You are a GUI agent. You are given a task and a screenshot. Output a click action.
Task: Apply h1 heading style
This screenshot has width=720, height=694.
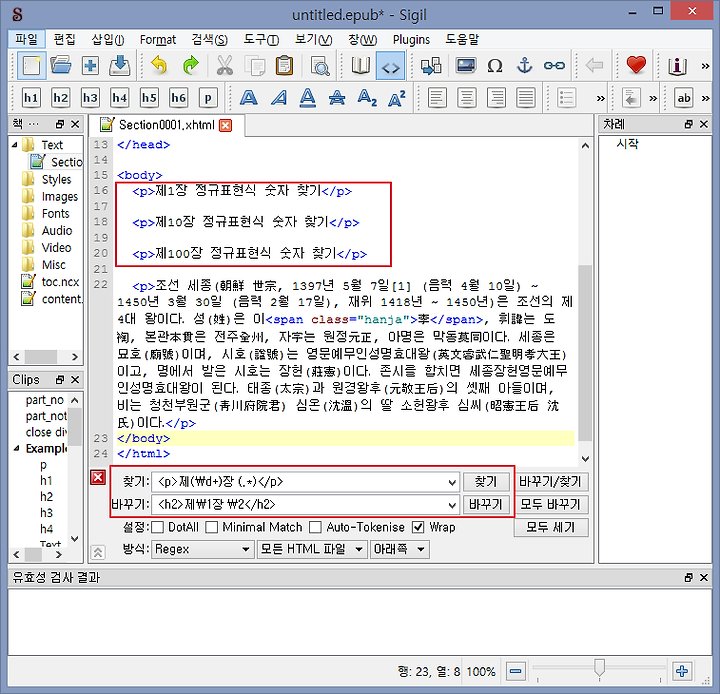pyautogui.click(x=31, y=98)
